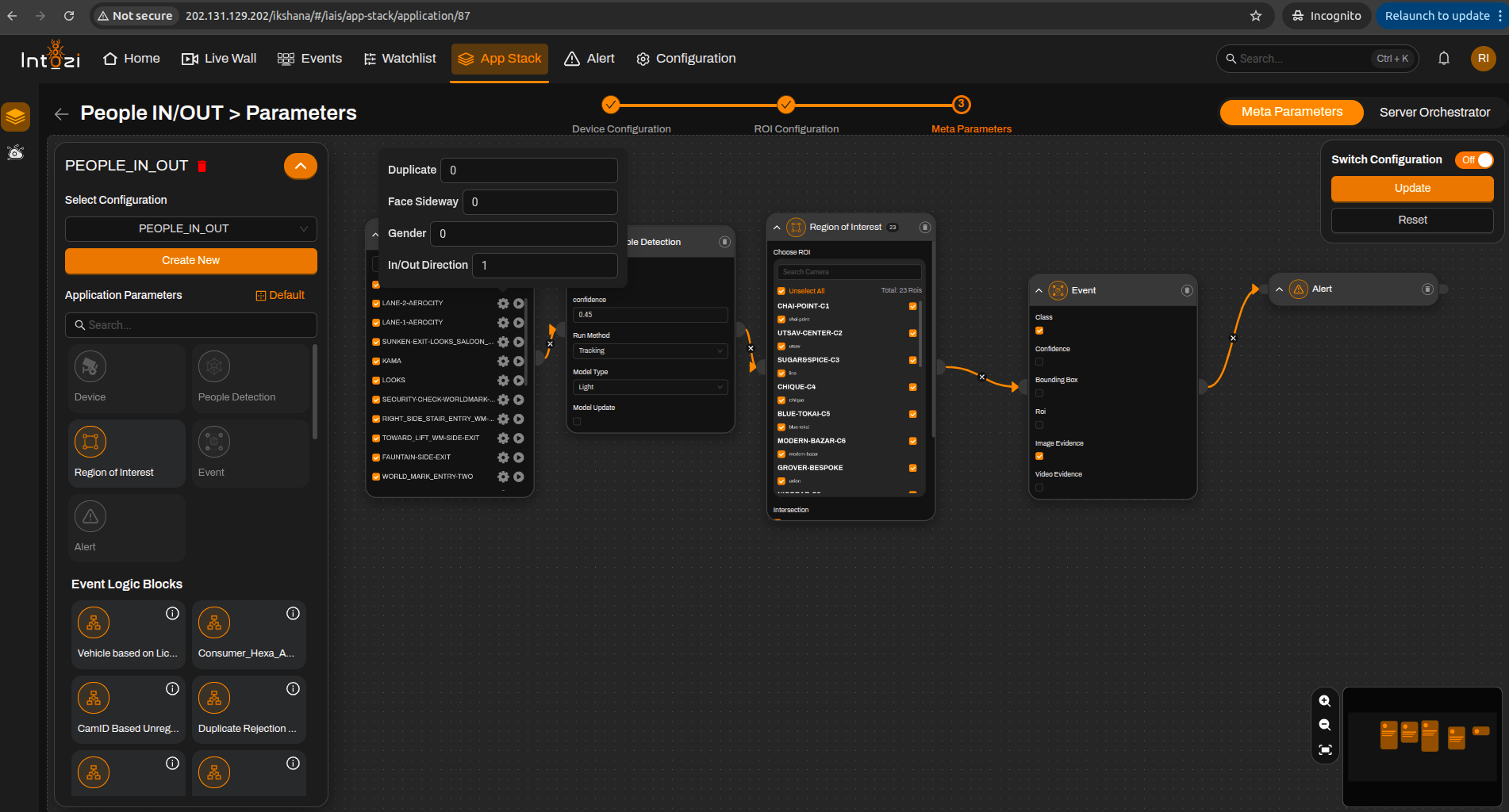Open the notifications bell
This screenshot has width=1509, height=812.
1444,59
